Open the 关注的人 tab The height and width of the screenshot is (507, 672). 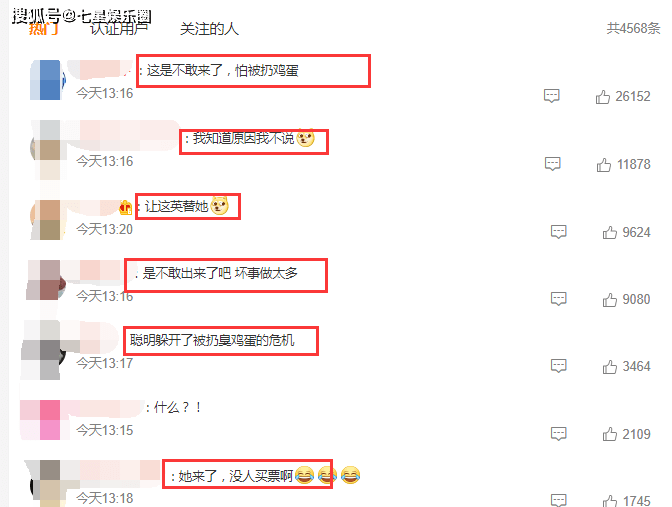(x=209, y=29)
